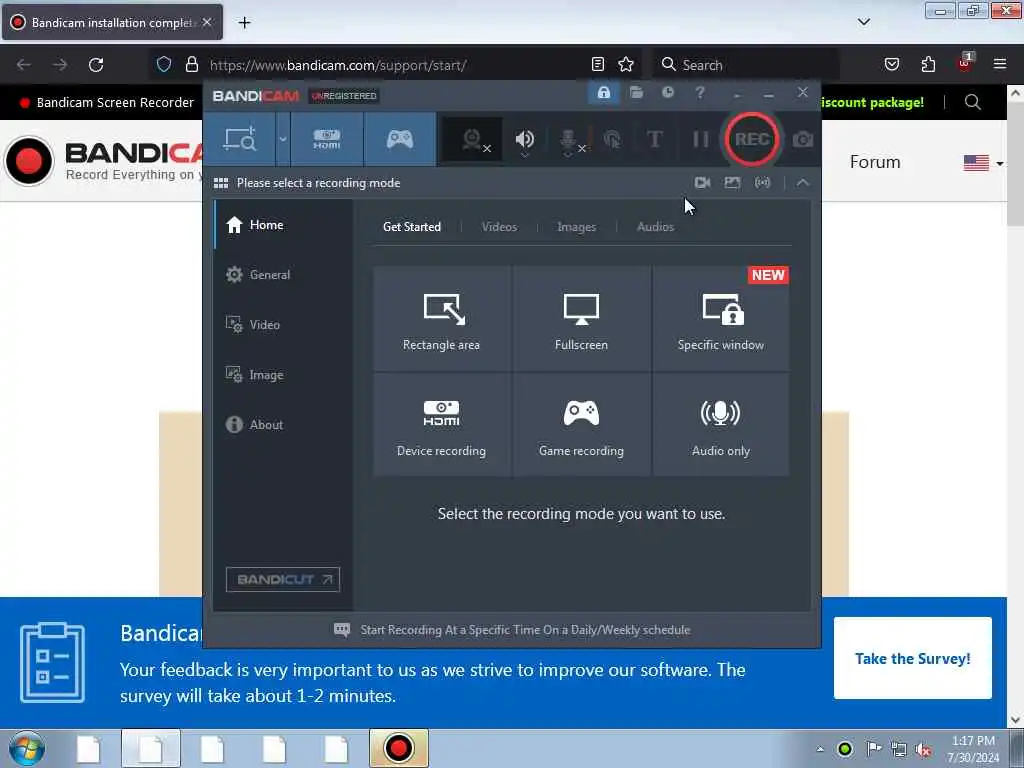This screenshot has width=1024, height=768.
Task: Choose the Fullscreen recording tile
Action: pos(581,318)
